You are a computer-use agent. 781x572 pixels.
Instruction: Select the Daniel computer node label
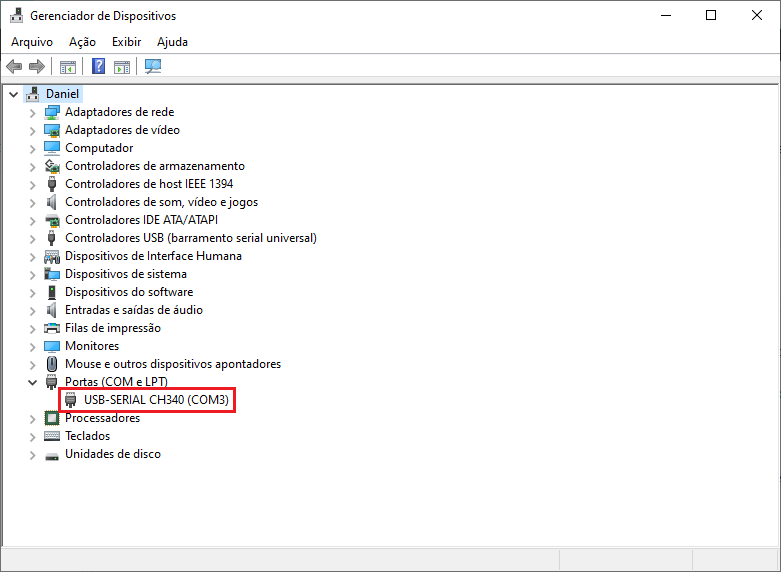coord(62,94)
